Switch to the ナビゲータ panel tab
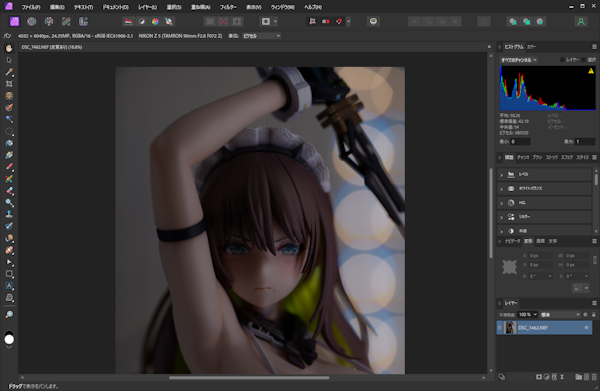600x391 pixels. click(x=512, y=241)
